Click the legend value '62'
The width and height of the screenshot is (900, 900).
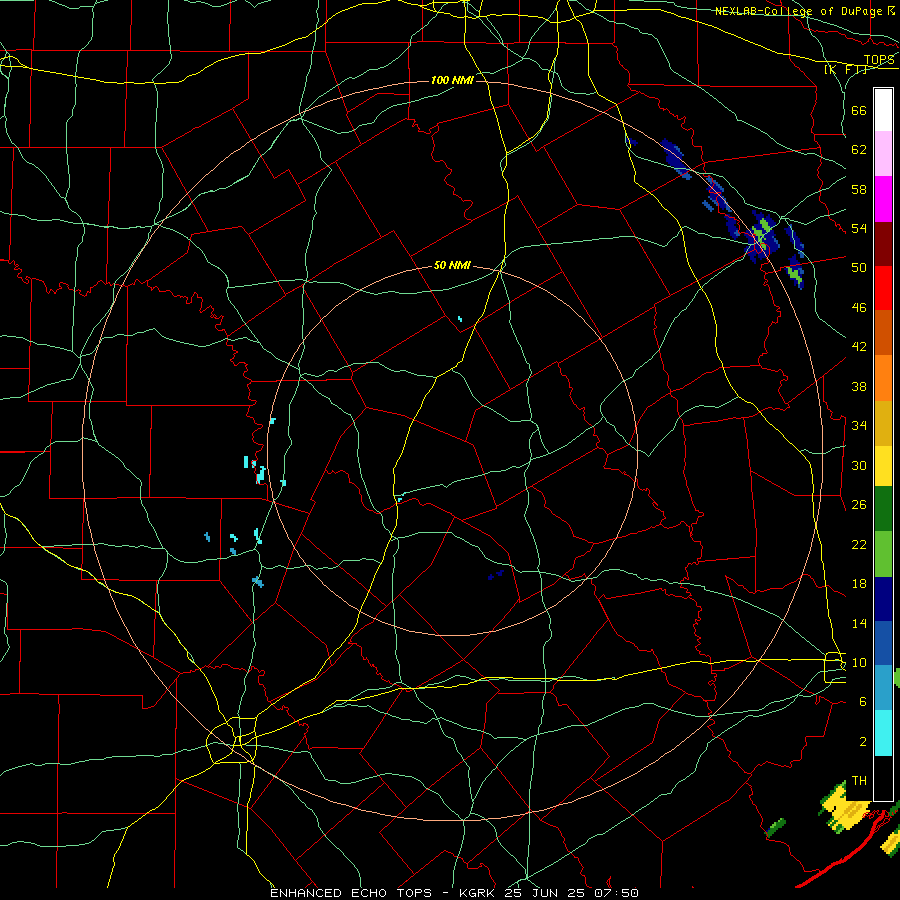tap(859, 149)
